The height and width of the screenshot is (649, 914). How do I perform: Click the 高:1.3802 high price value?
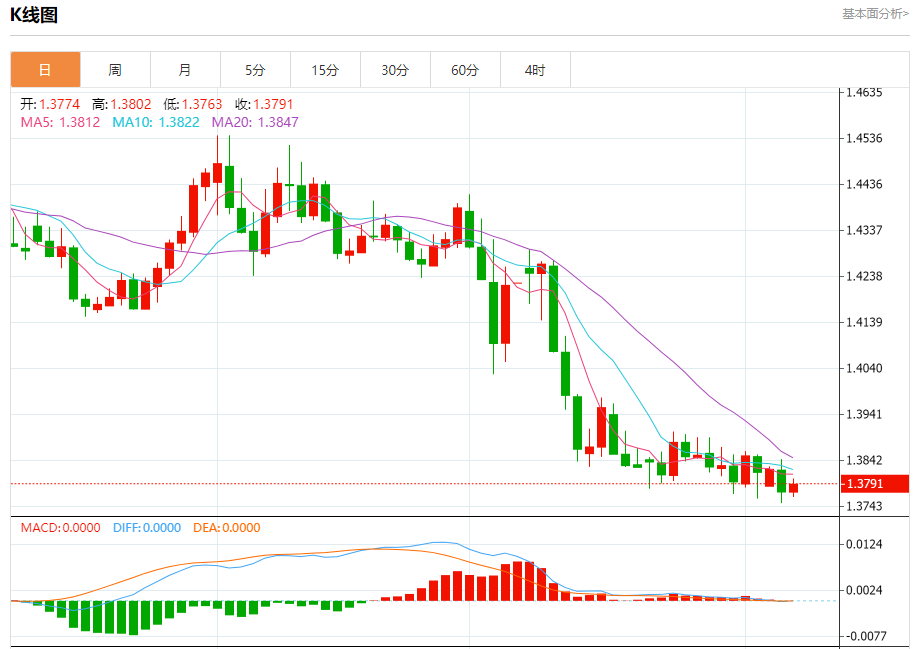pyautogui.click(x=121, y=104)
